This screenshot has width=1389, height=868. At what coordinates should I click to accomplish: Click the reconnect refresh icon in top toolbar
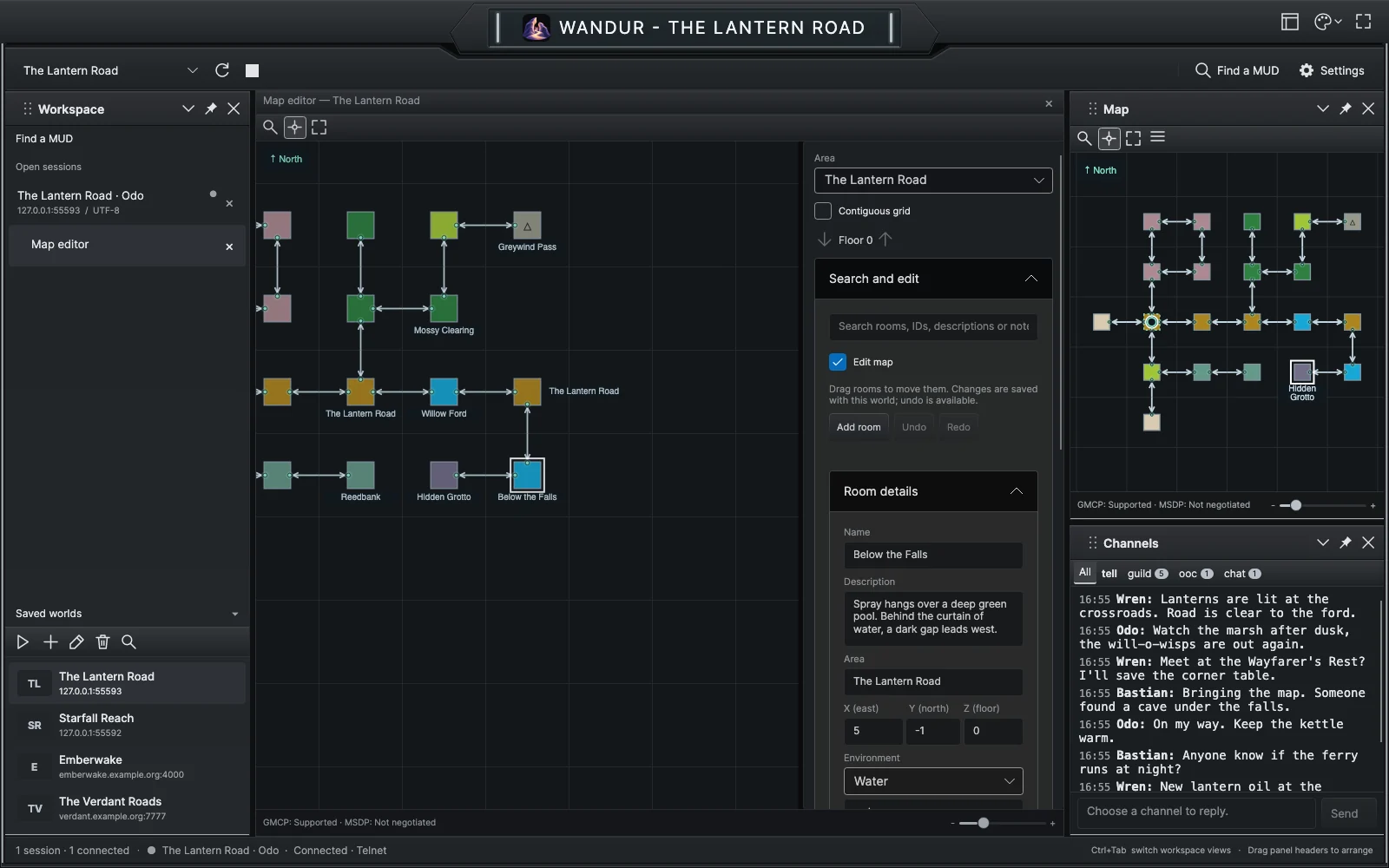[222, 70]
